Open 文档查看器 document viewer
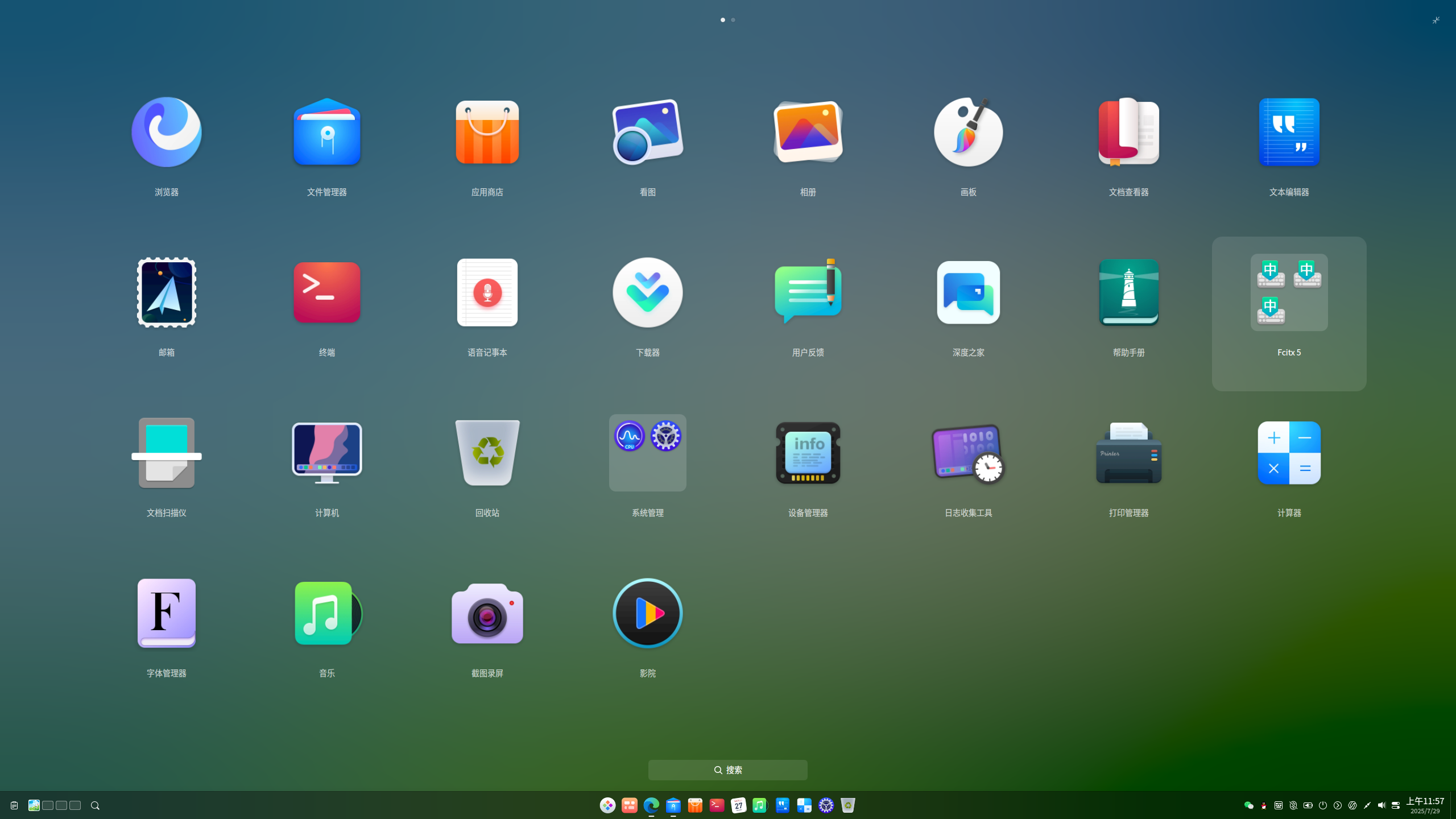1456x819 pixels. 1128,132
